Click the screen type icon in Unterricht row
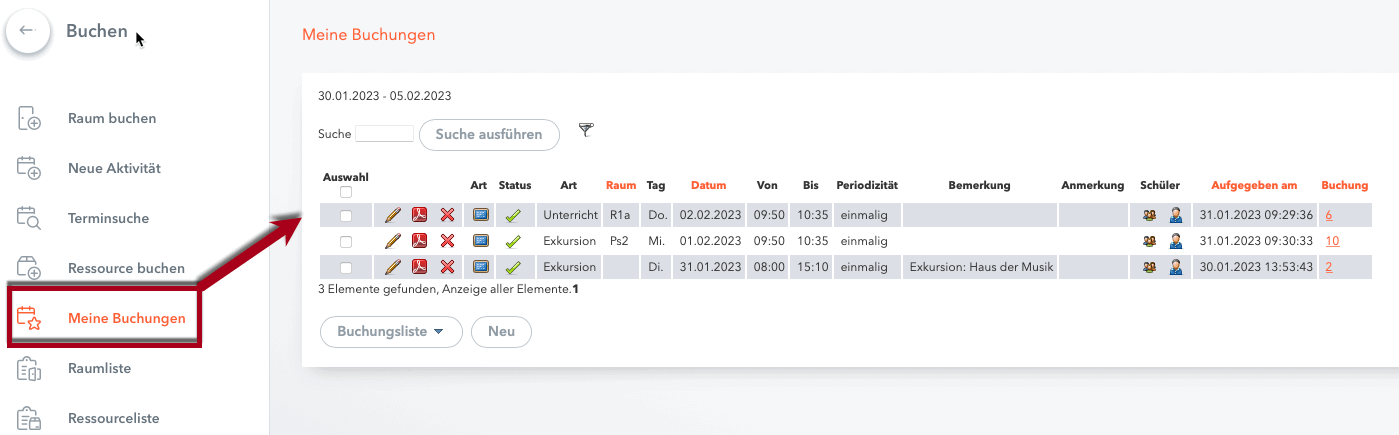 480,215
